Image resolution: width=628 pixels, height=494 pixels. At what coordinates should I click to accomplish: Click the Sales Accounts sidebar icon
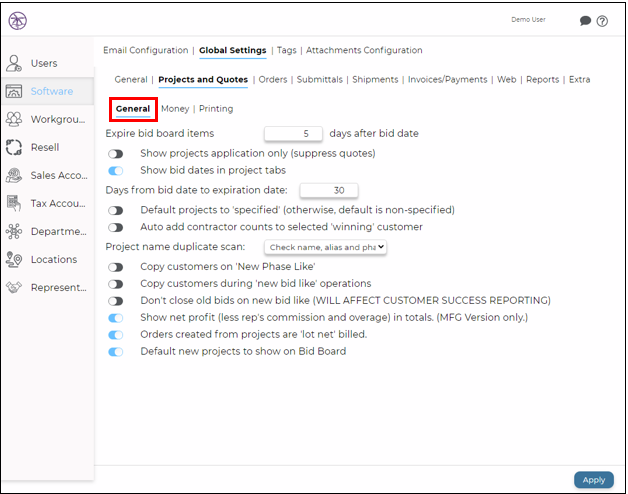click(14, 175)
